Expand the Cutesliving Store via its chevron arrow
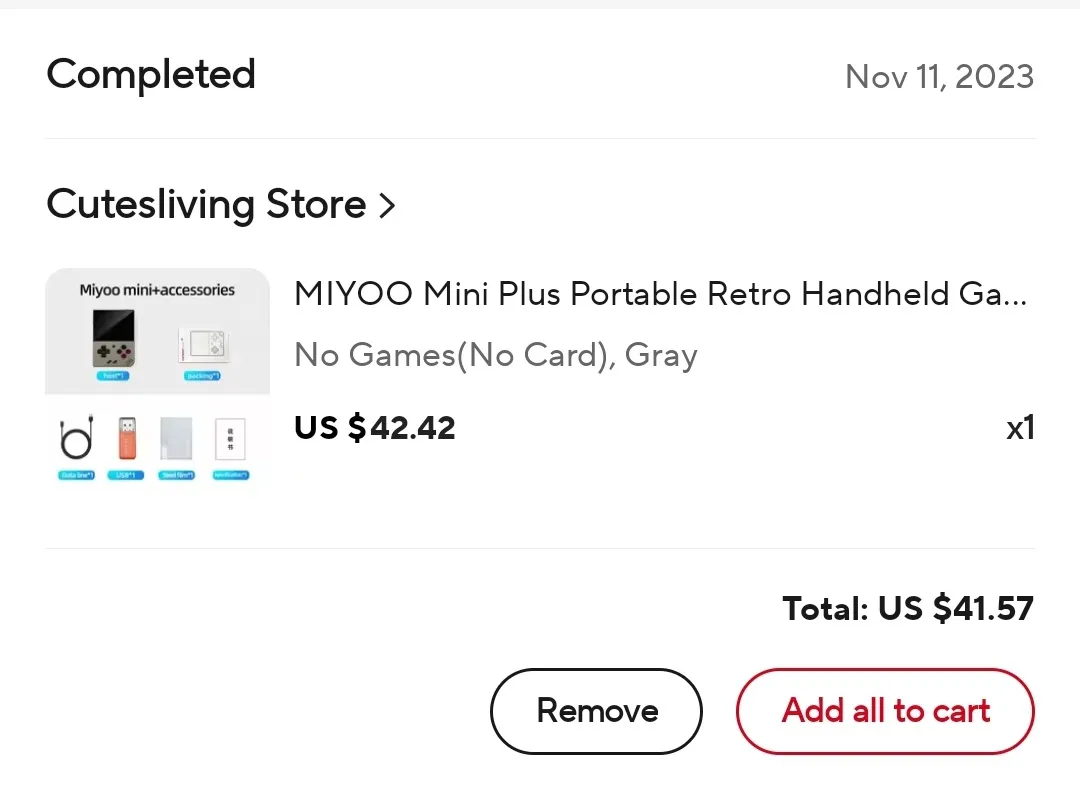The height and width of the screenshot is (798, 1080). coord(389,204)
